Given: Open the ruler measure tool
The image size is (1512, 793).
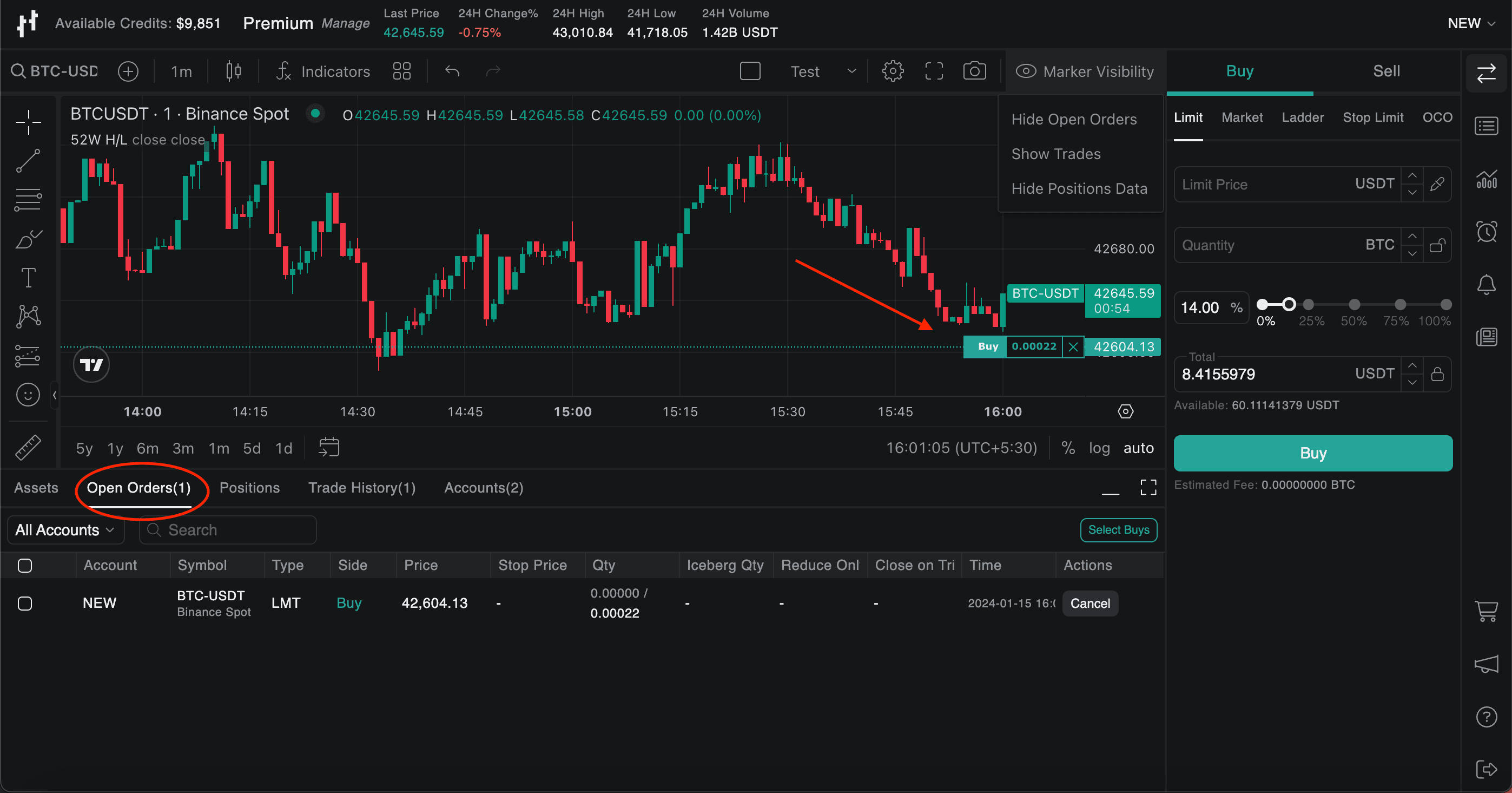Looking at the screenshot, I should [x=28, y=448].
